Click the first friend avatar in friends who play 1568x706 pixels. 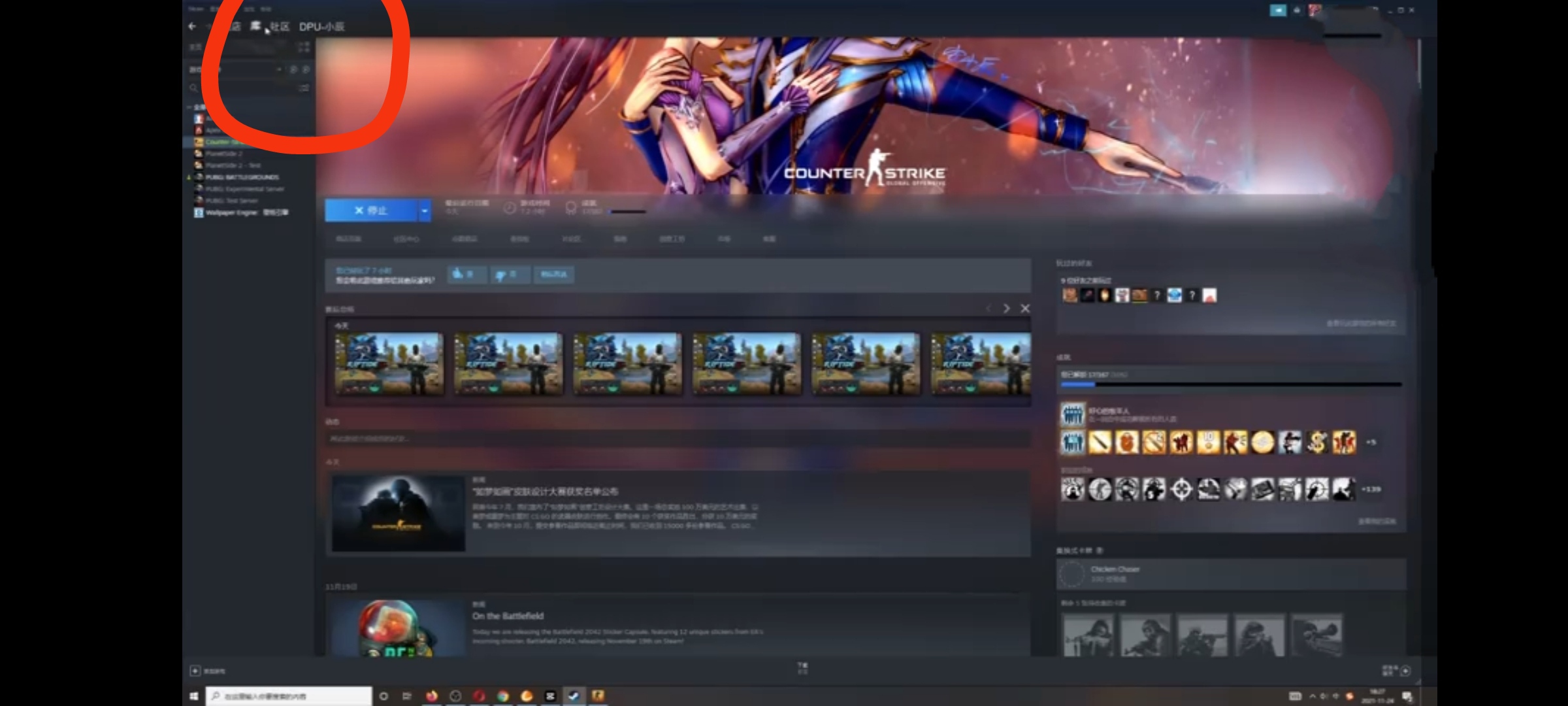(1070, 295)
